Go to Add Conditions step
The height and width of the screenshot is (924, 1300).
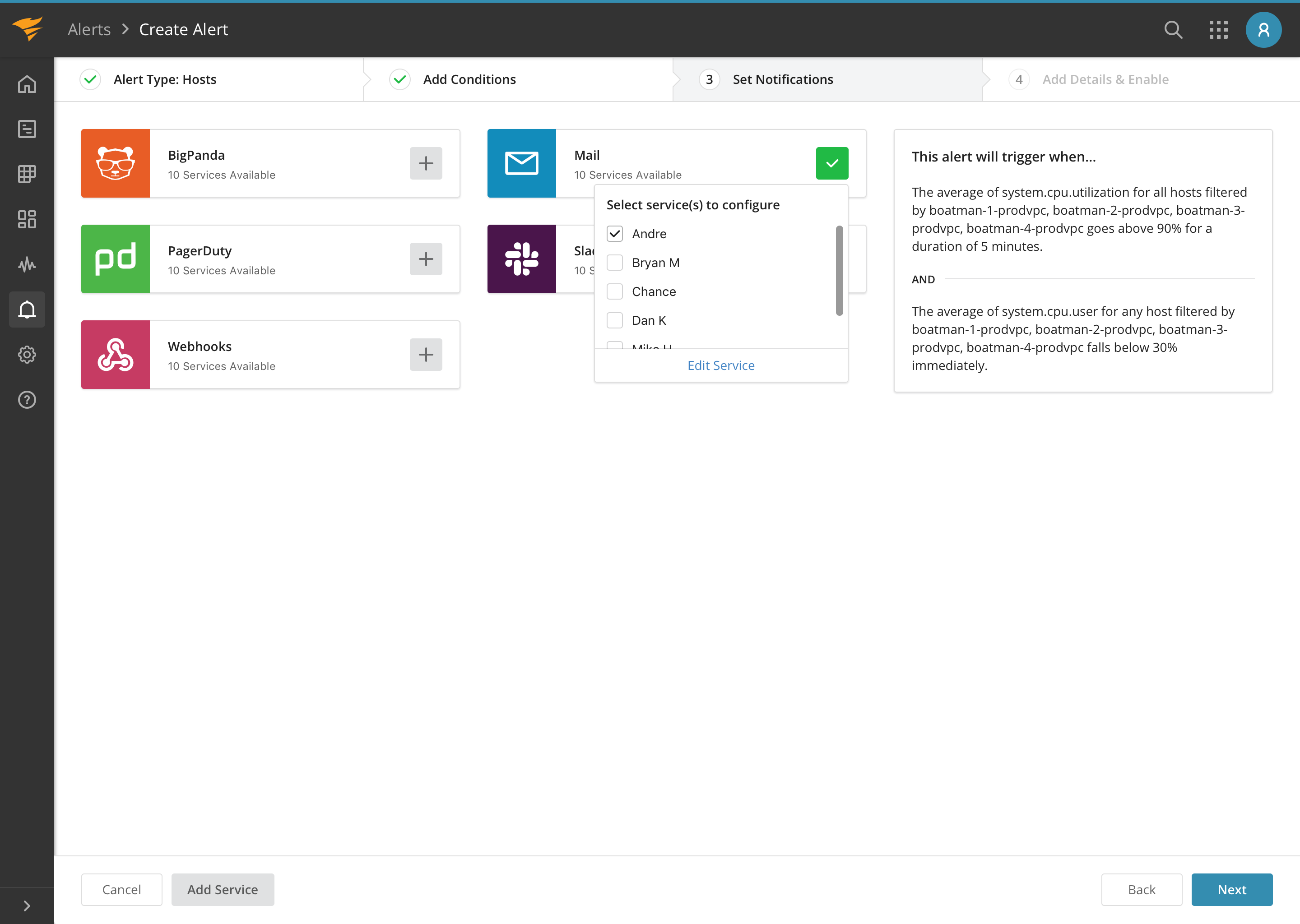[469, 80]
